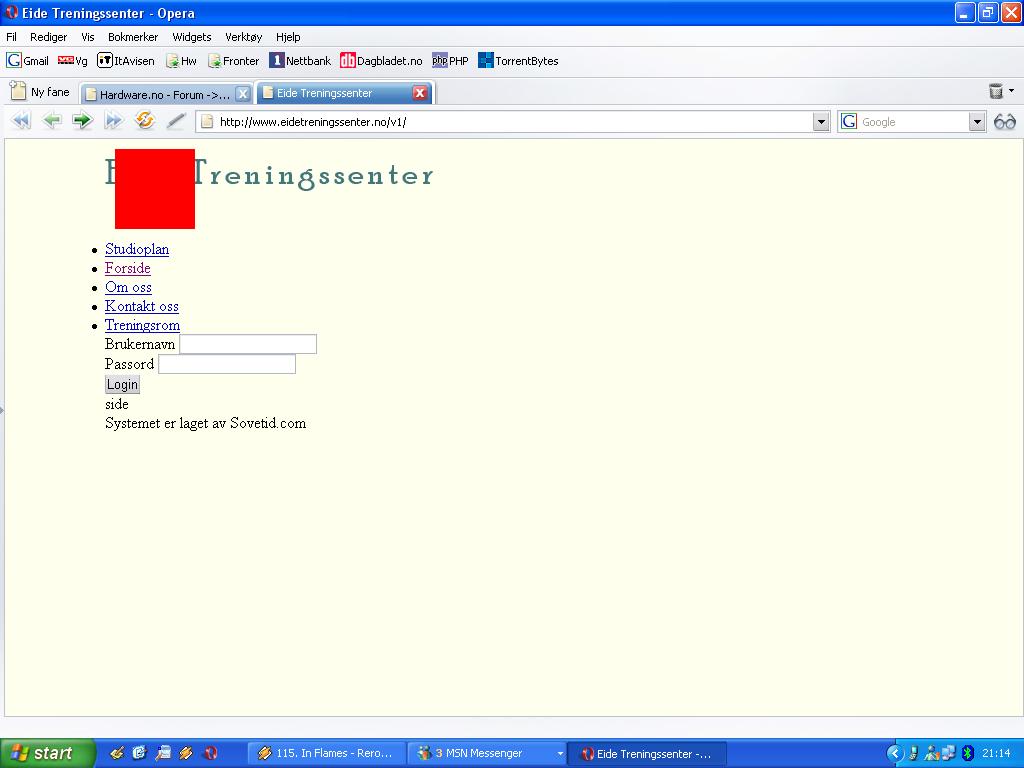Open the Widgets menu
Viewport: 1024px width, 768px height.
pos(192,37)
